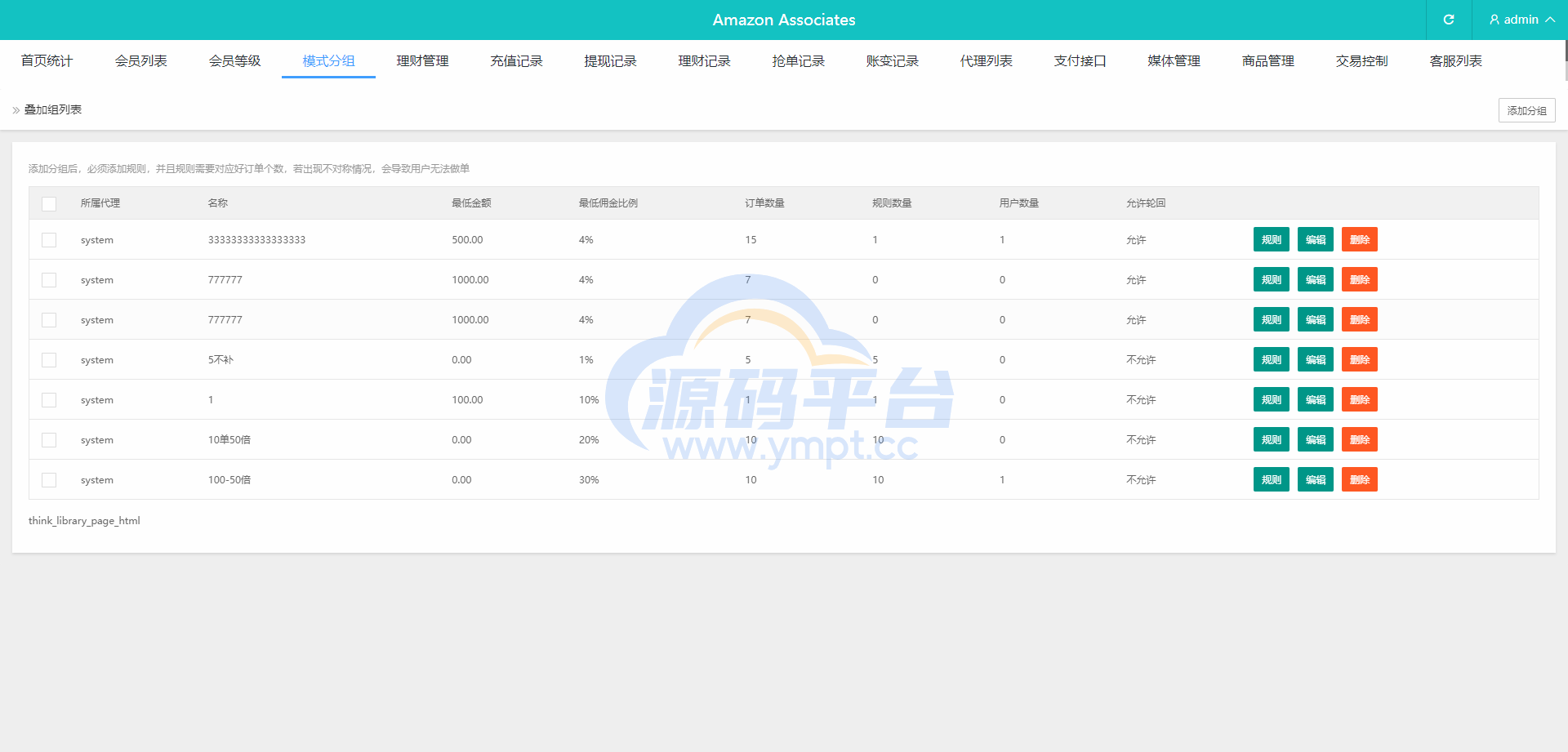
Task: Click 删除 for the 10% commission row
Action: 1360,399
